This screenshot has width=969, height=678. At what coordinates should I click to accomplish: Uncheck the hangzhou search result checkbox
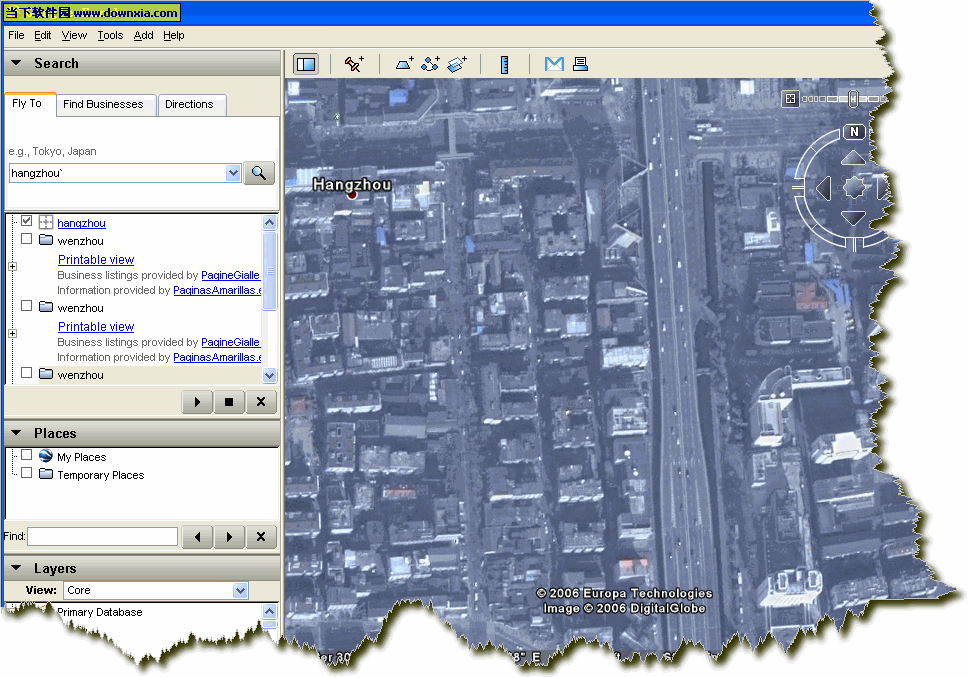27,222
